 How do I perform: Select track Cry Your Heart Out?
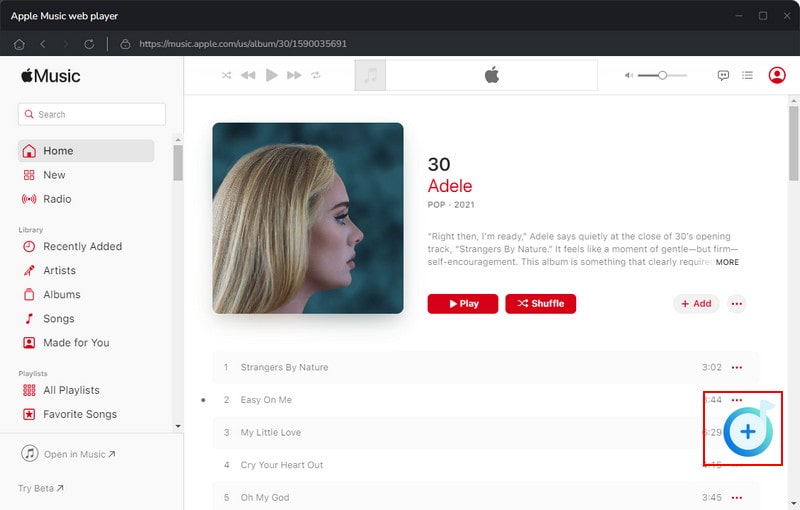pos(486,465)
